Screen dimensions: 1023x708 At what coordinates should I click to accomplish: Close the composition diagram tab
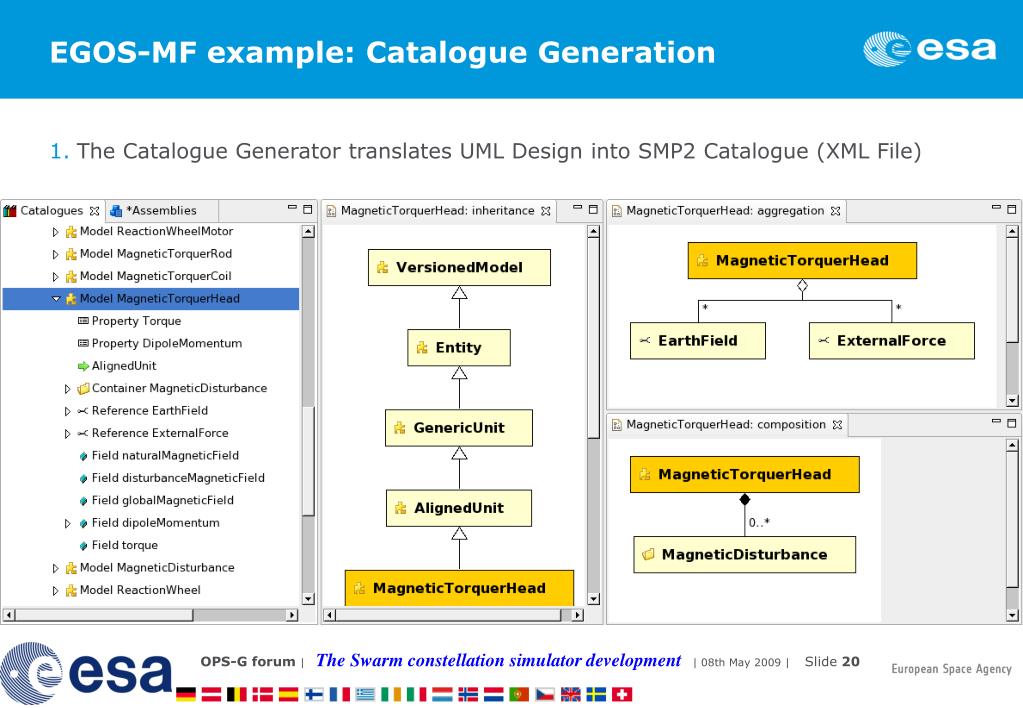click(837, 425)
